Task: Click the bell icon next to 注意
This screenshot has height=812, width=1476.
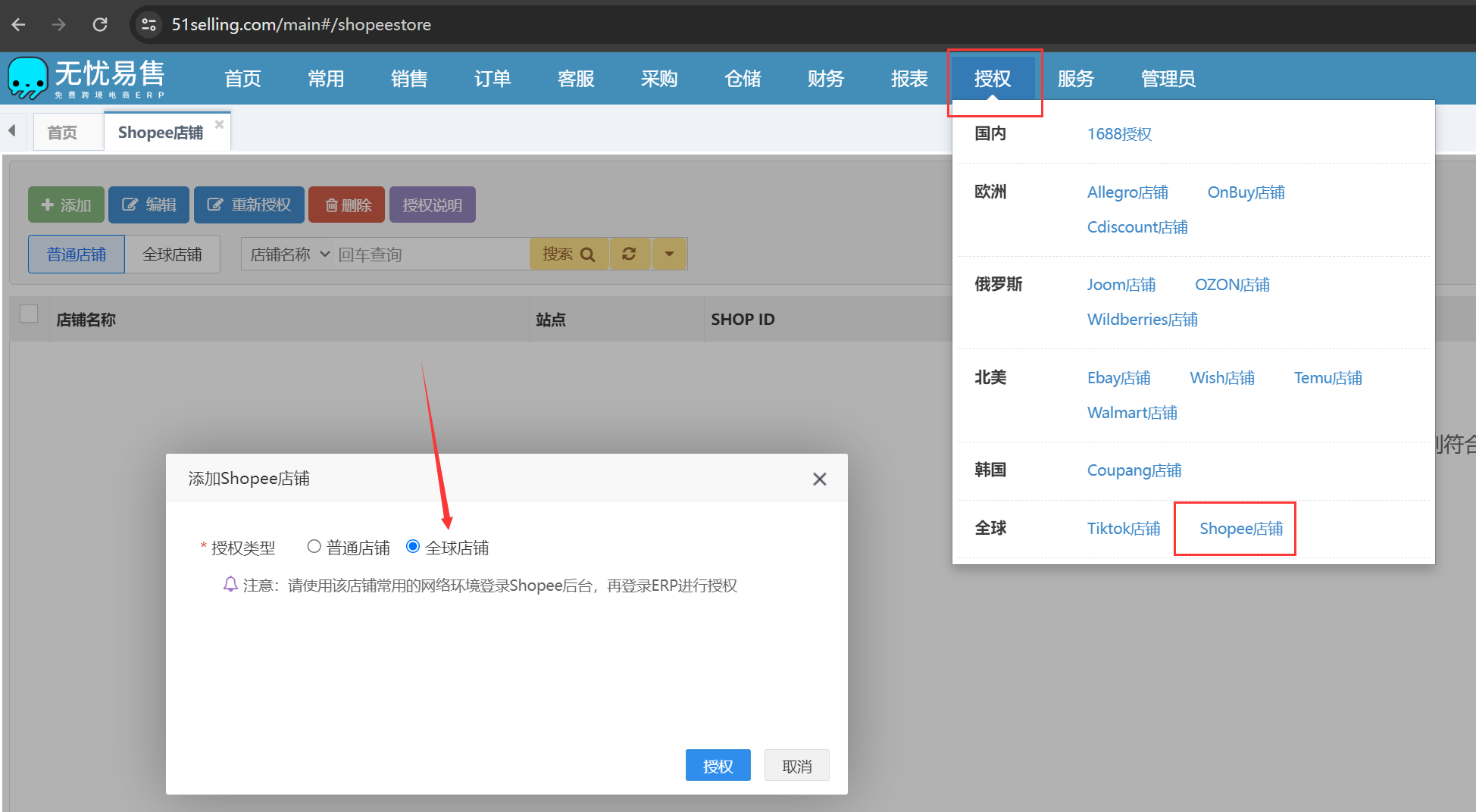Action: click(x=230, y=584)
